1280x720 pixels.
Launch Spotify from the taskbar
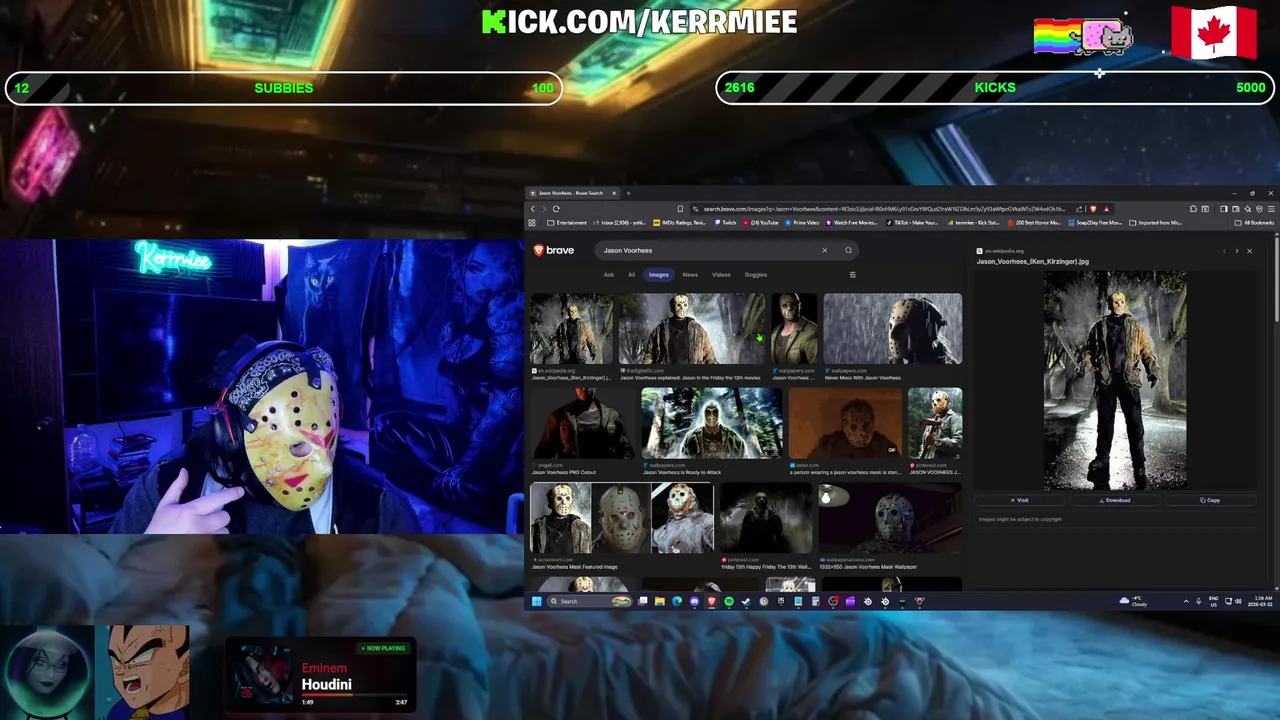tap(729, 601)
